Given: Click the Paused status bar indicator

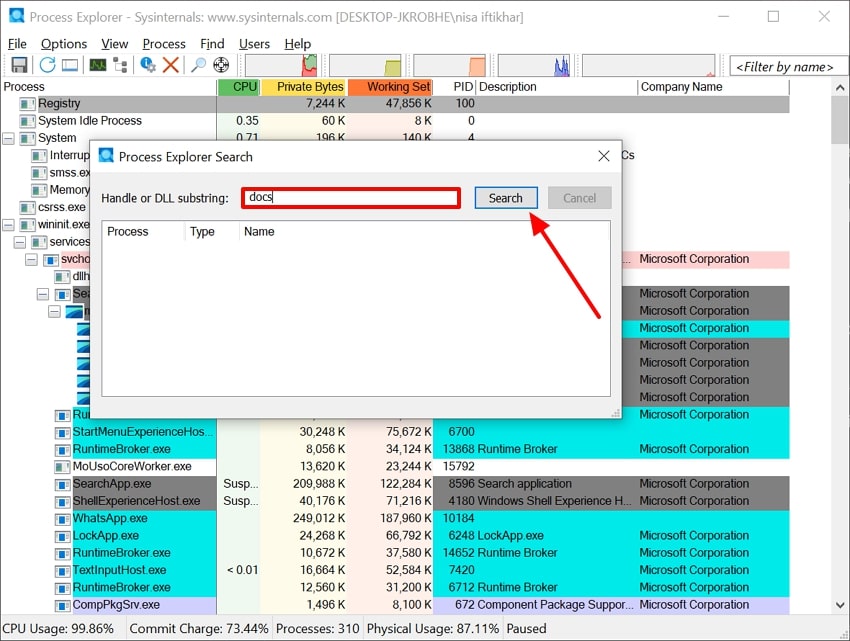Looking at the screenshot, I should click(x=526, y=629).
